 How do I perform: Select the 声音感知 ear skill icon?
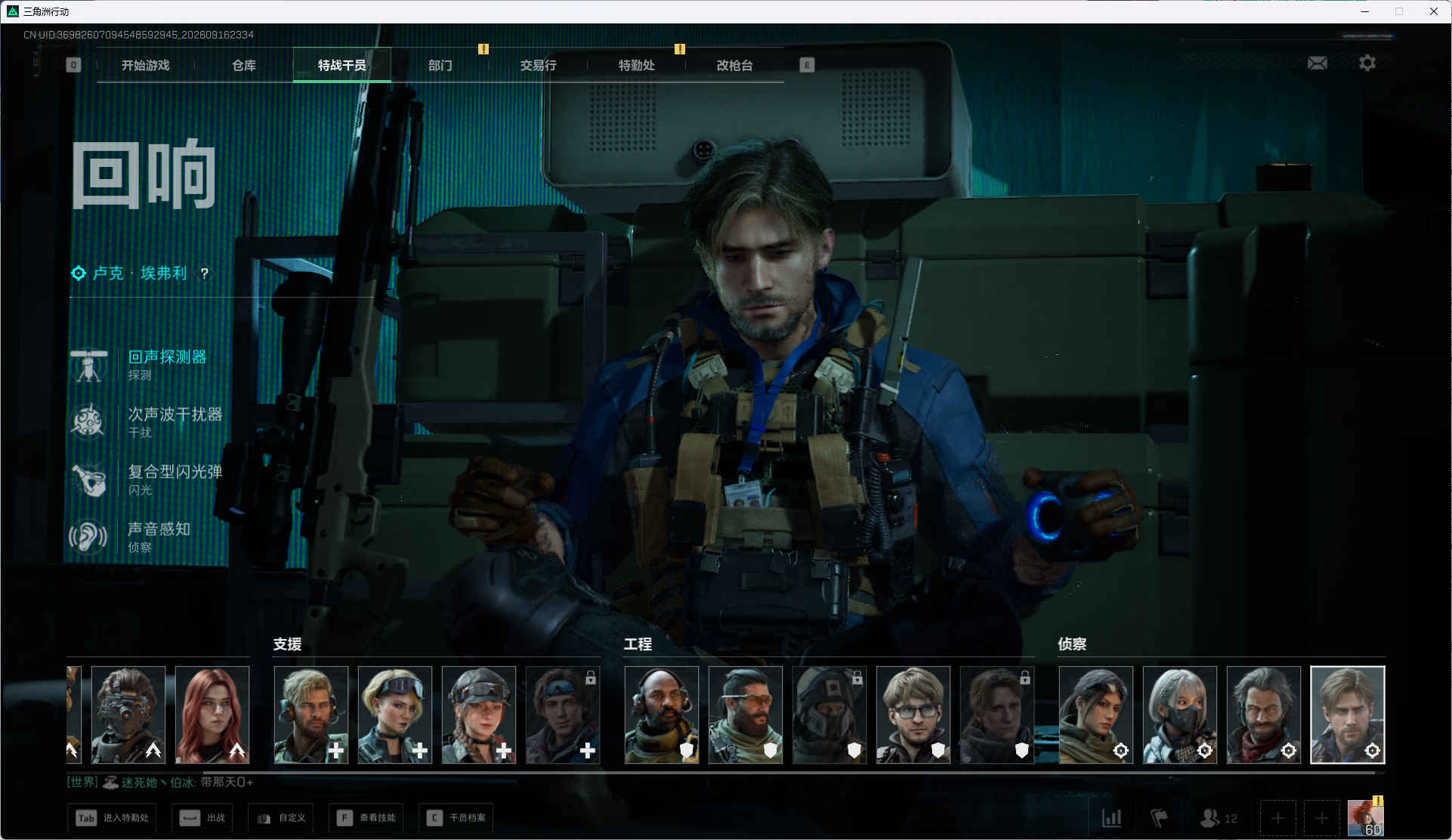point(89,538)
